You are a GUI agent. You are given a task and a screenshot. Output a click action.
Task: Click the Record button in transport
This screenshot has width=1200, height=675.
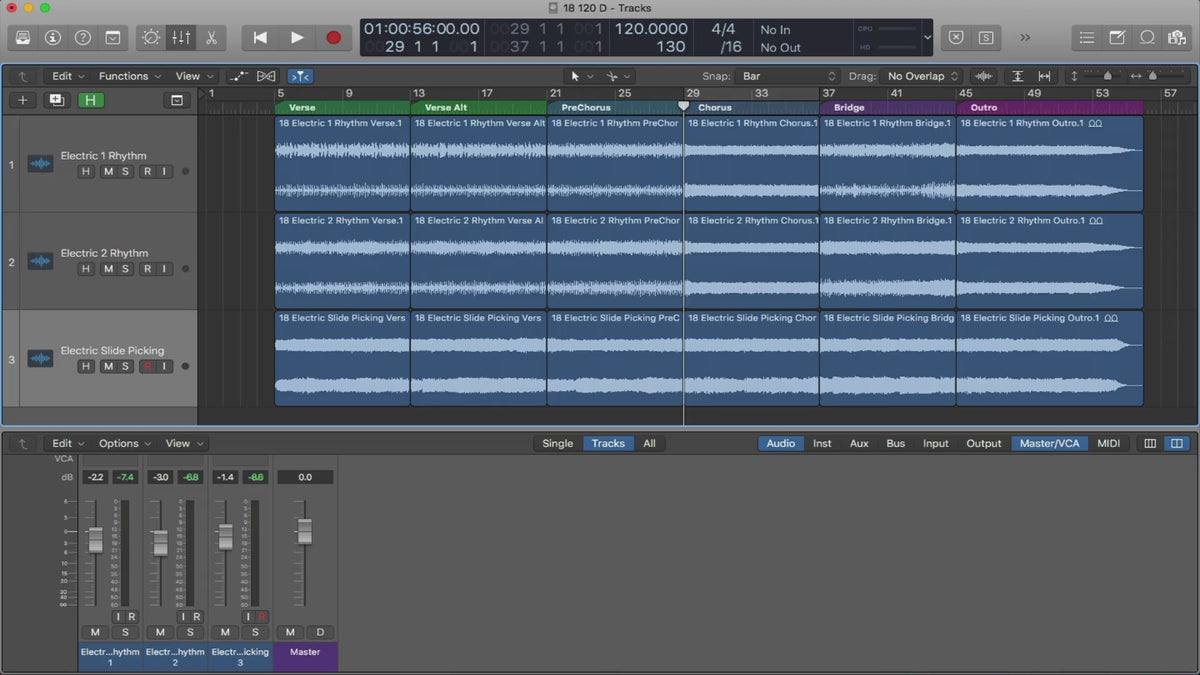click(x=334, y=37)
